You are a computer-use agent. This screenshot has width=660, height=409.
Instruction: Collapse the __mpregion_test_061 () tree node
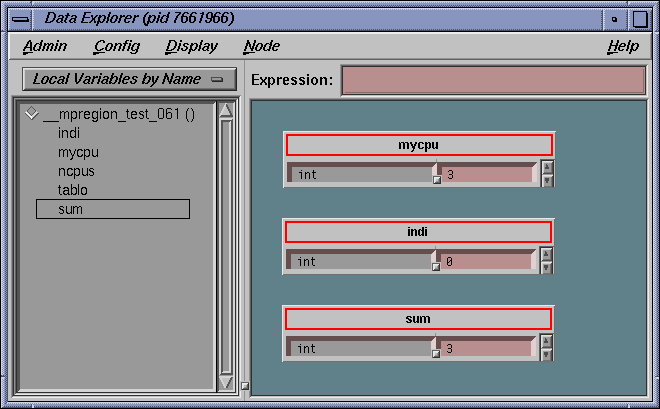pyautogui.click(x=32, y=114)
